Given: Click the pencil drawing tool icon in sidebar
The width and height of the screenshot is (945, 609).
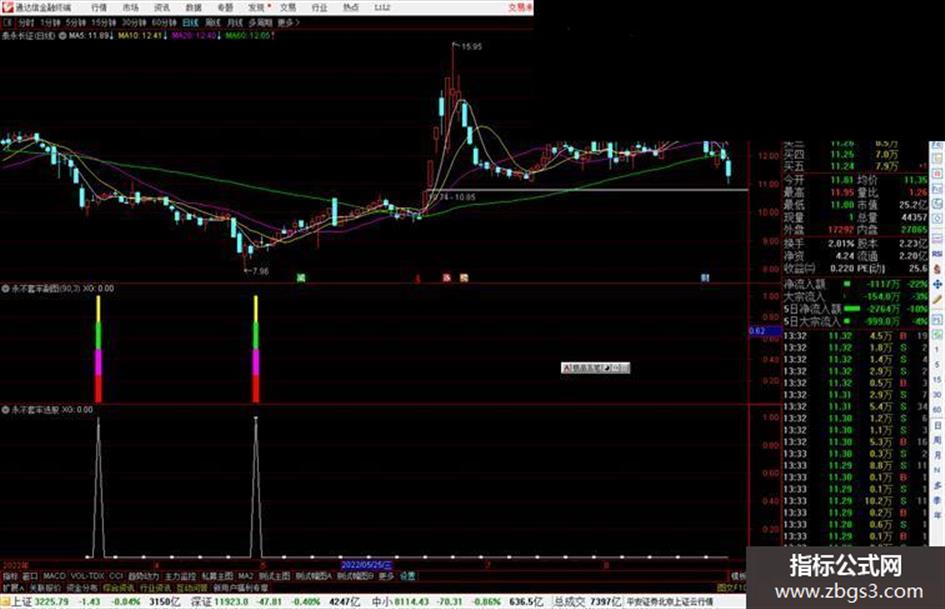Looking at the screenshot, I should click(937, 300).
